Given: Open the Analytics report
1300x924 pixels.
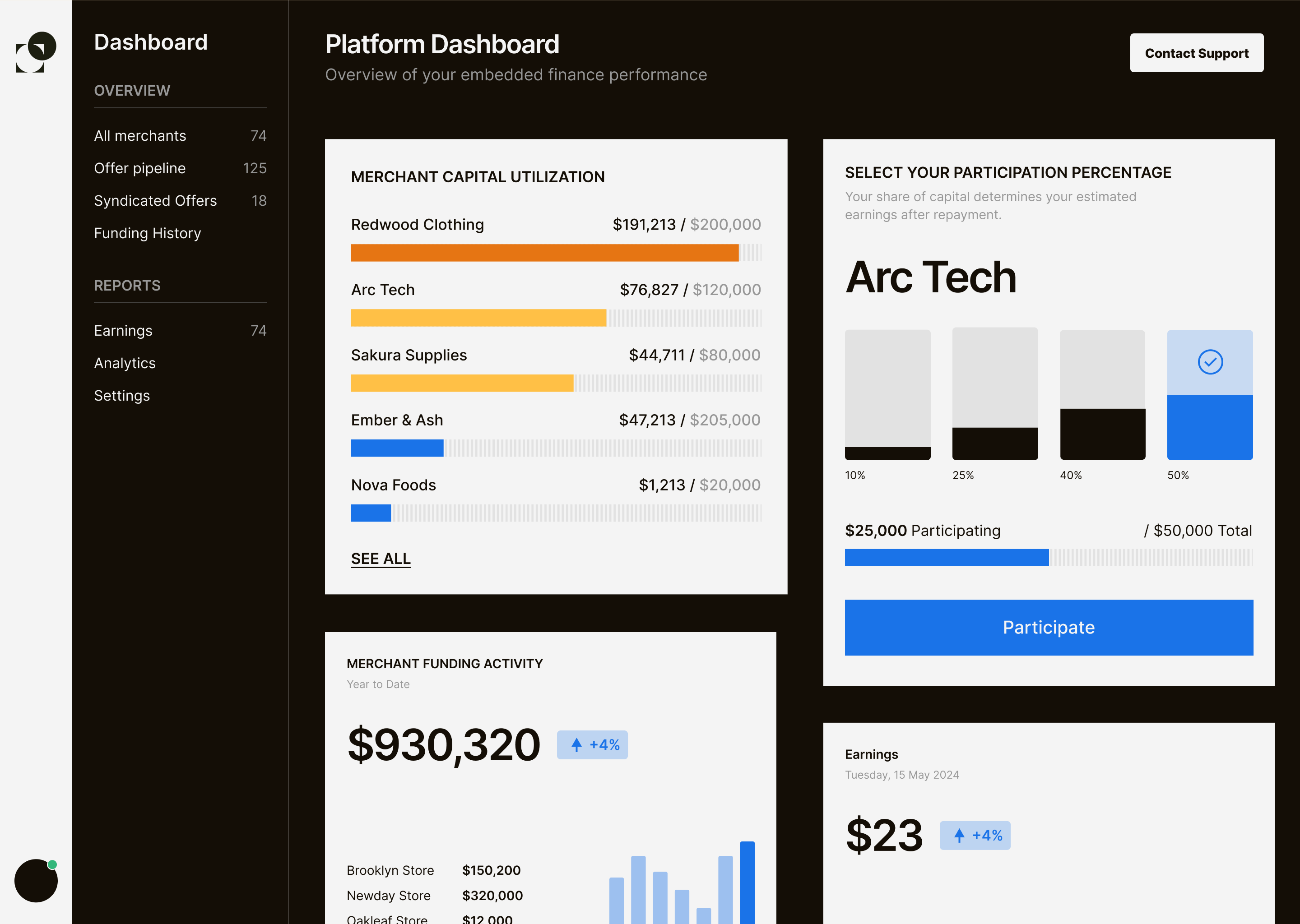Looking at the screenshot, I should (125, 363).
